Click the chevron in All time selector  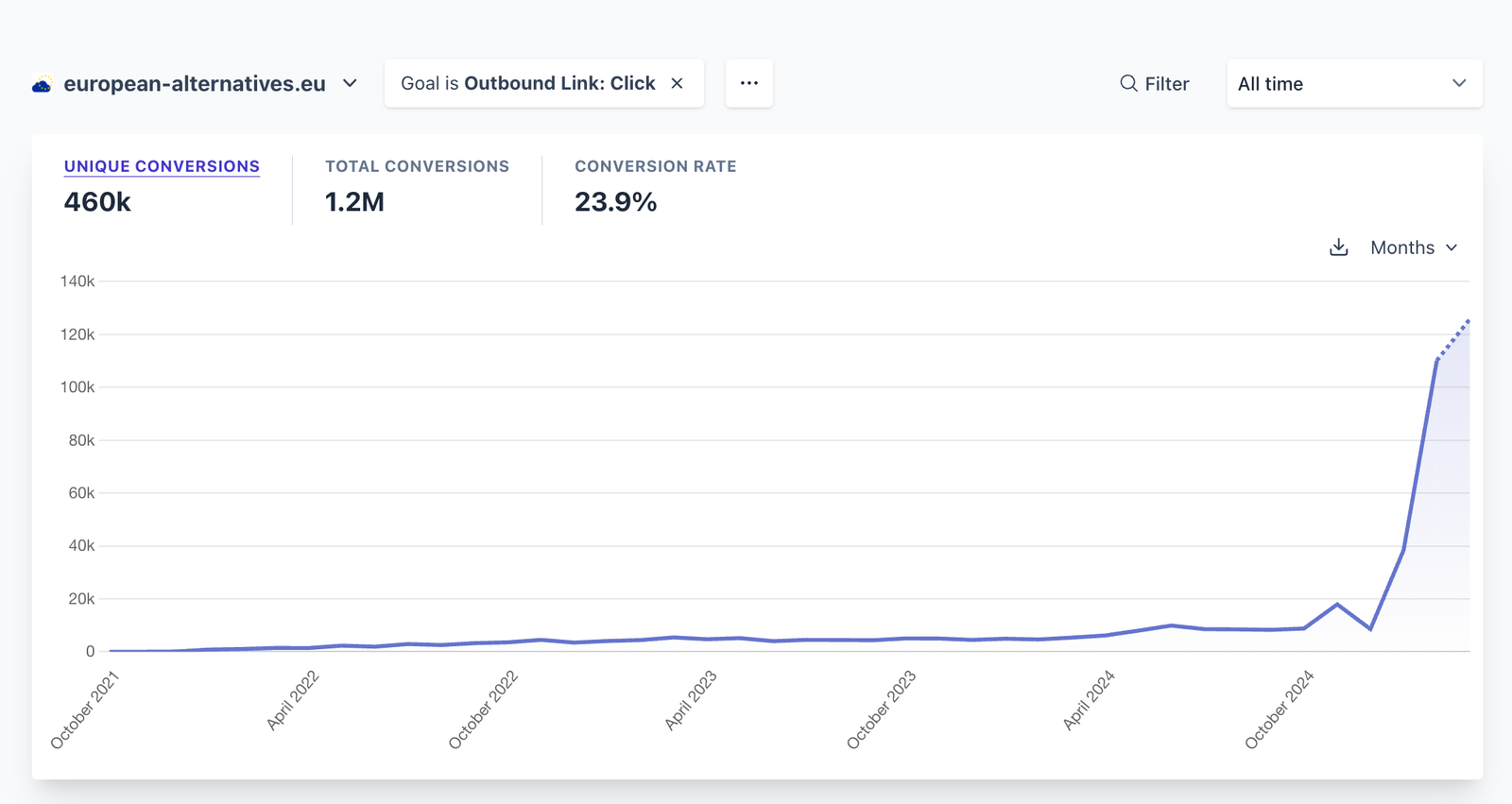point(1458,83)
